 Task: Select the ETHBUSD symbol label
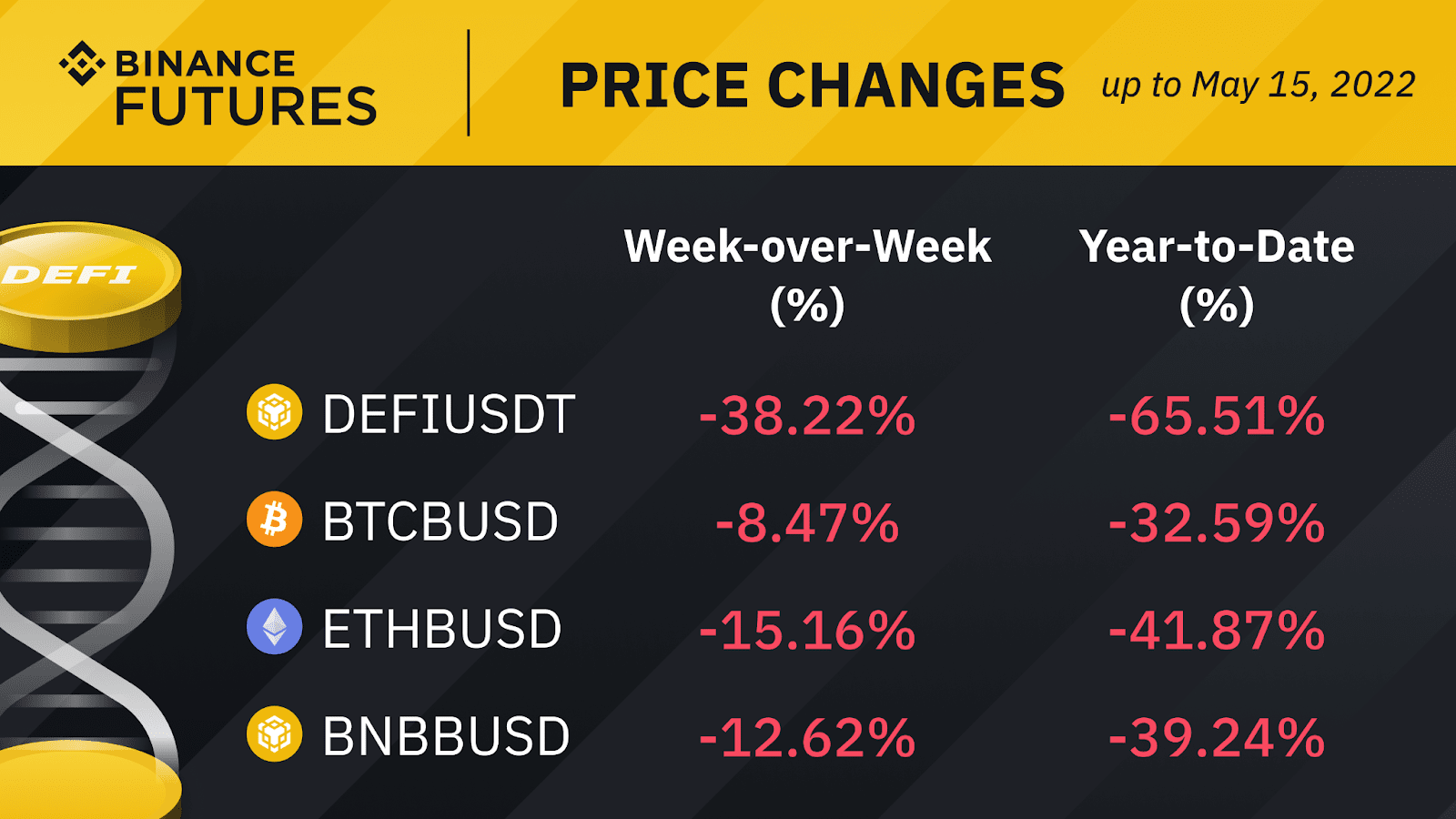(x=442, y=630)
